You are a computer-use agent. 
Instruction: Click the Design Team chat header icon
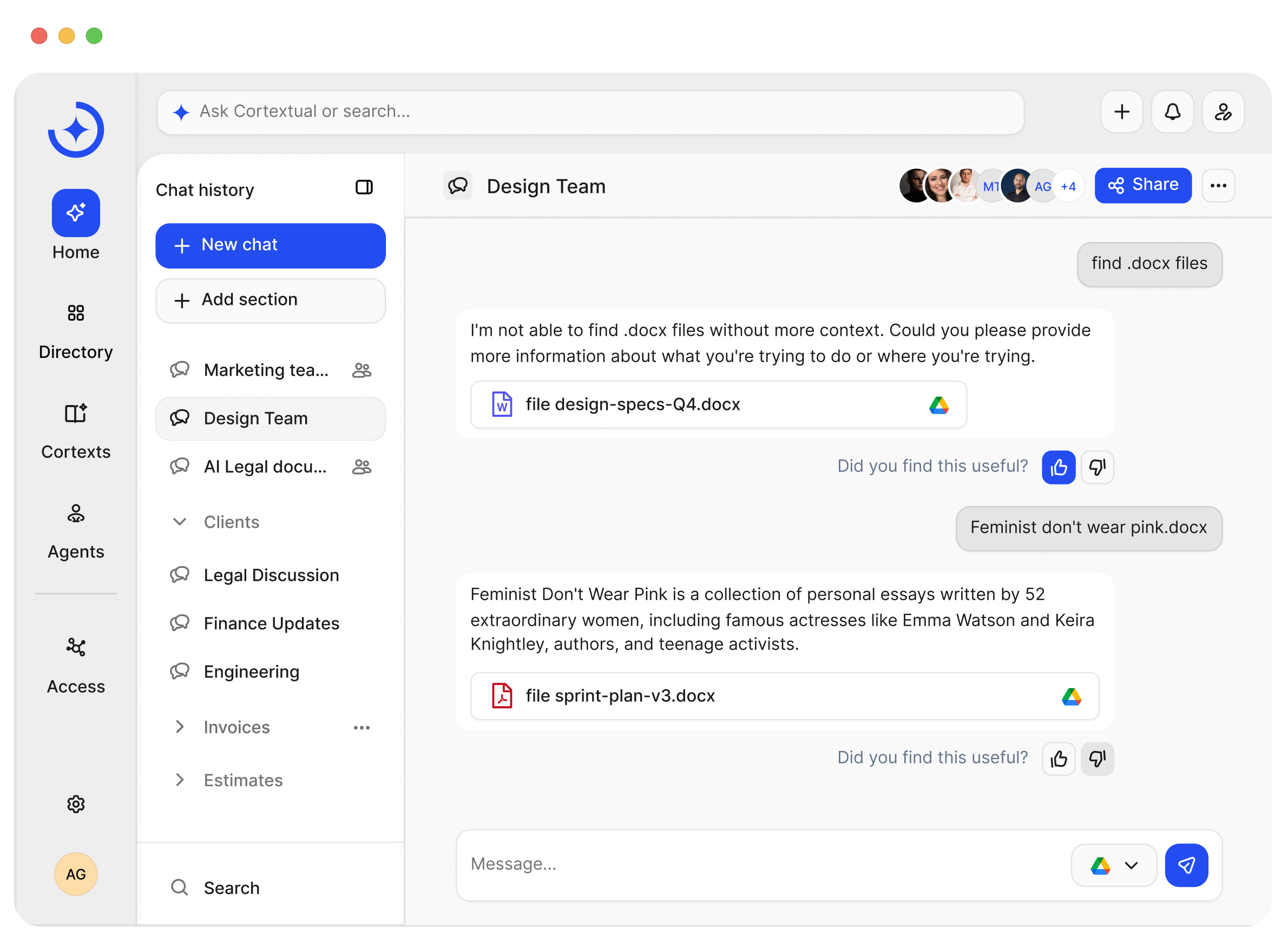tap(457, 186)
